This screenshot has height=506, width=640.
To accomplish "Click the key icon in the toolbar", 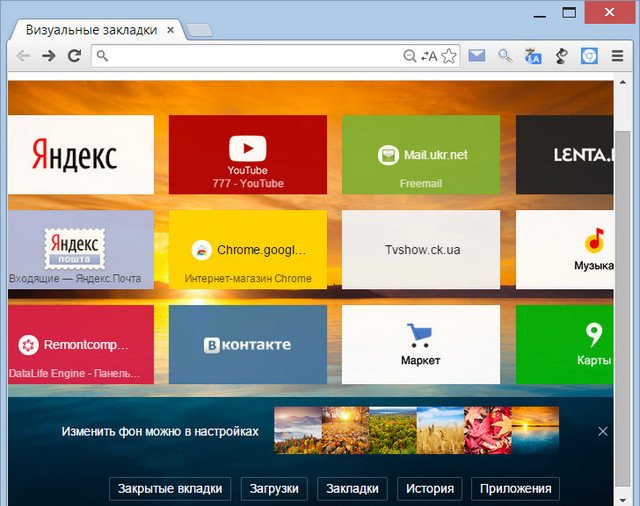I will coord(505,56).
